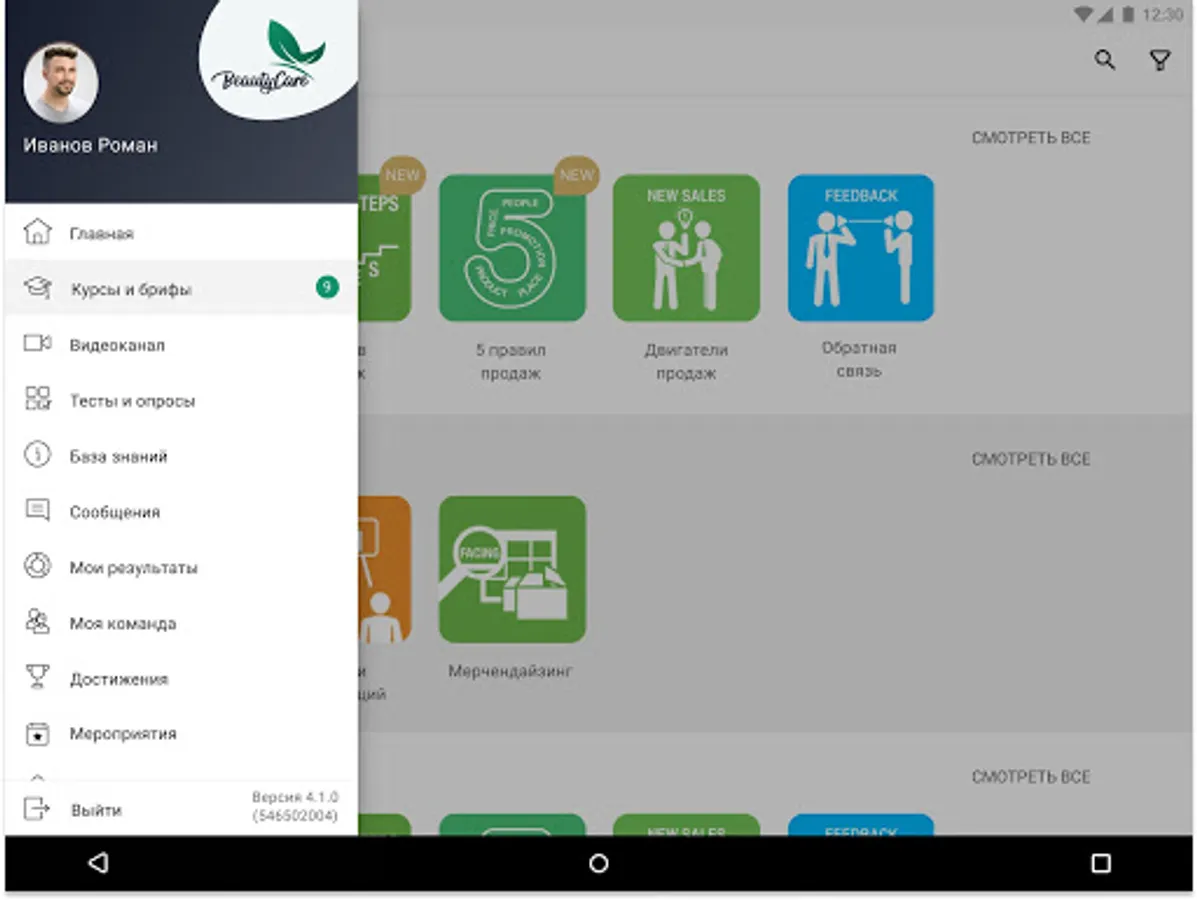Open Достижения menu item
Viewport: 1197px width, 900px height.
181,678
